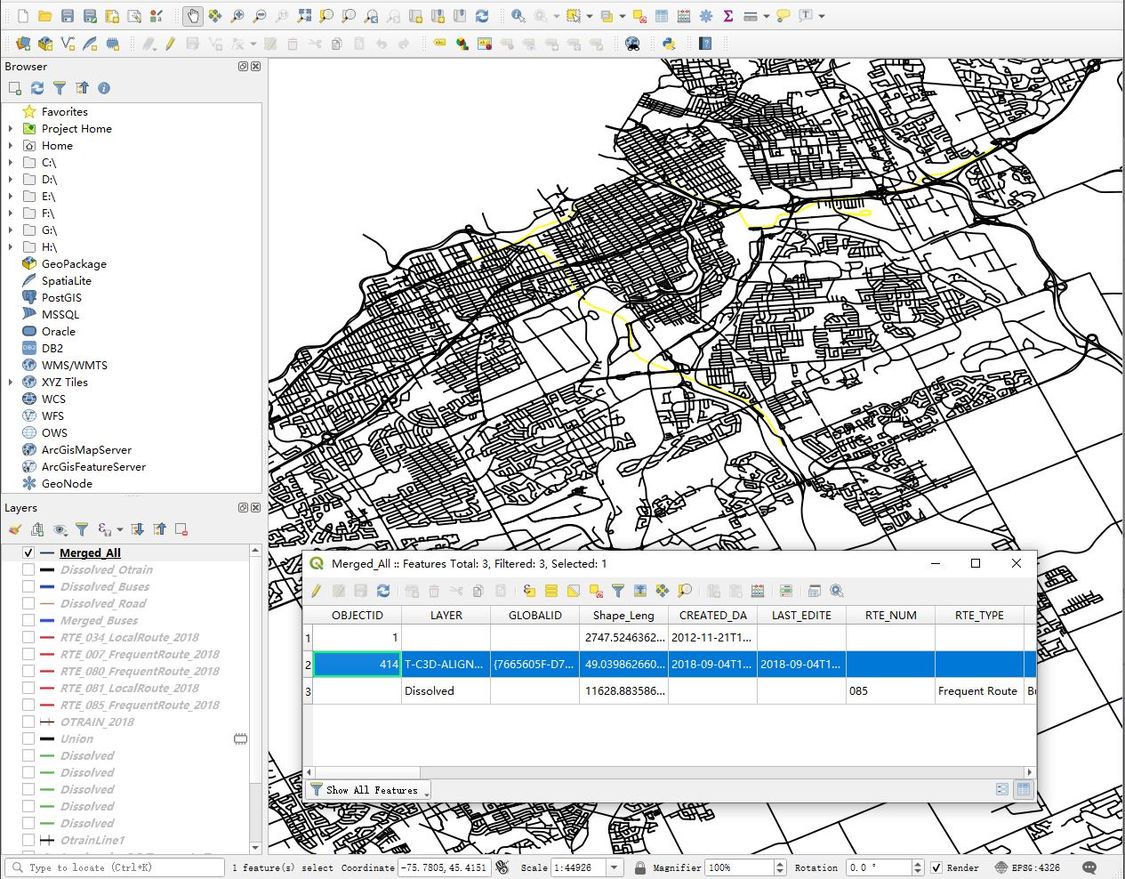
Task: Open the Field Calculator sigma icon
Action: (x=728, y=16)
